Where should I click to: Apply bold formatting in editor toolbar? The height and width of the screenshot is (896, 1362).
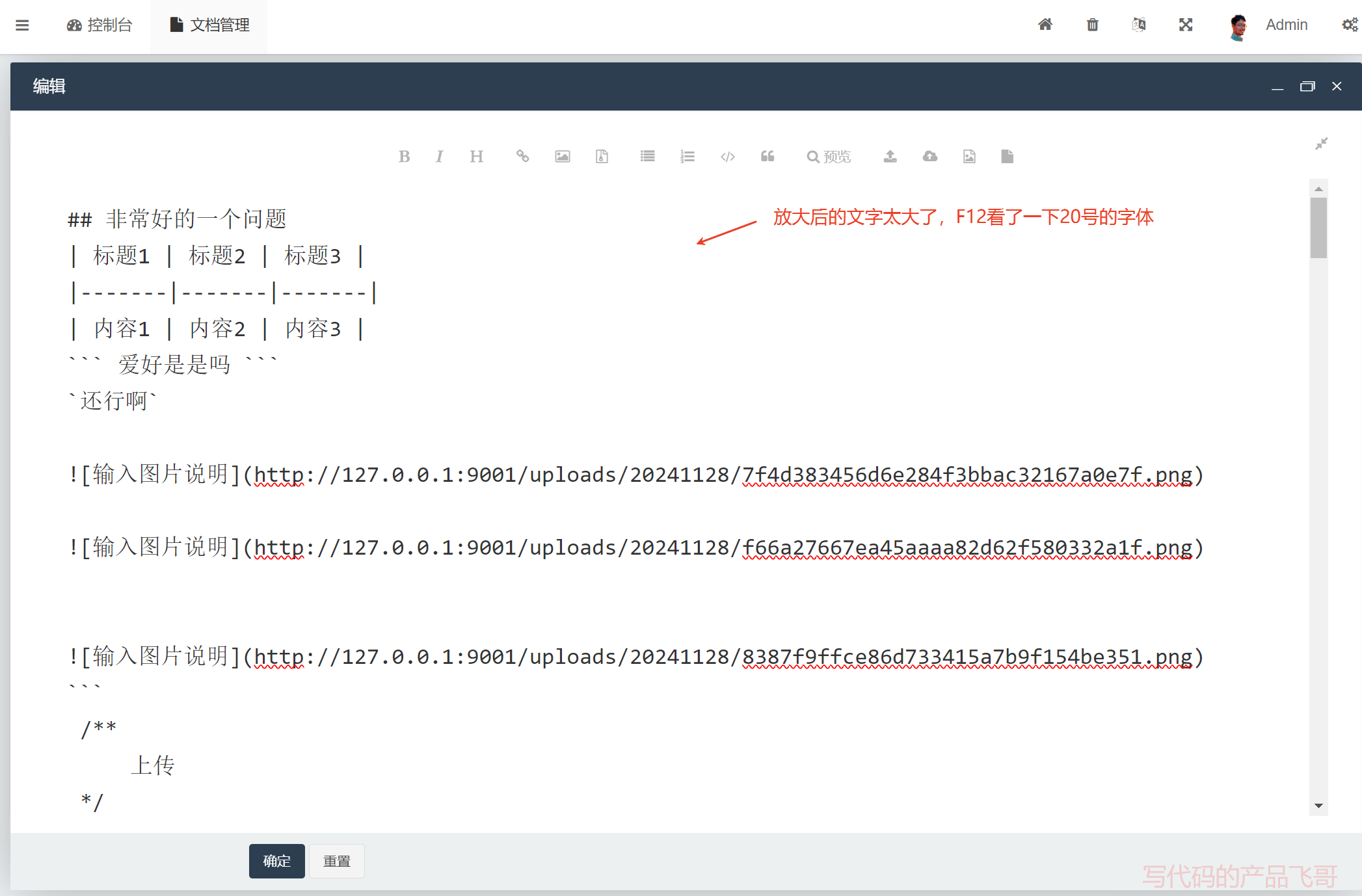(x=404, y=157)
